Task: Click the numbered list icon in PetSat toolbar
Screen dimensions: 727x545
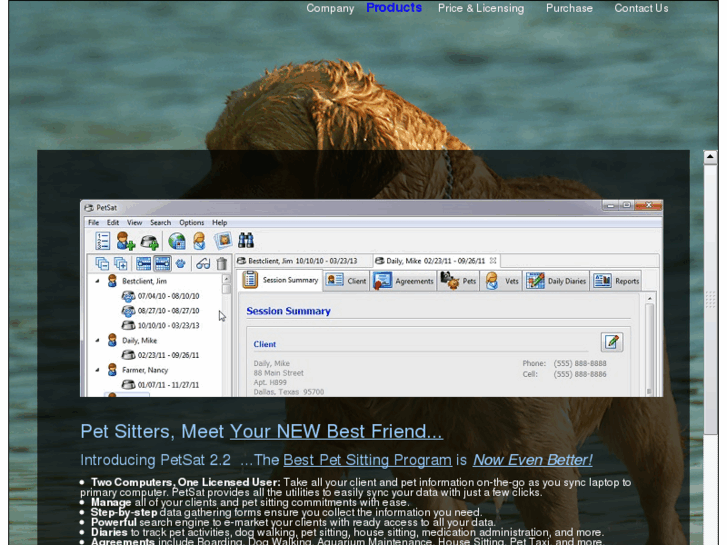Action: tap(102, 241)
